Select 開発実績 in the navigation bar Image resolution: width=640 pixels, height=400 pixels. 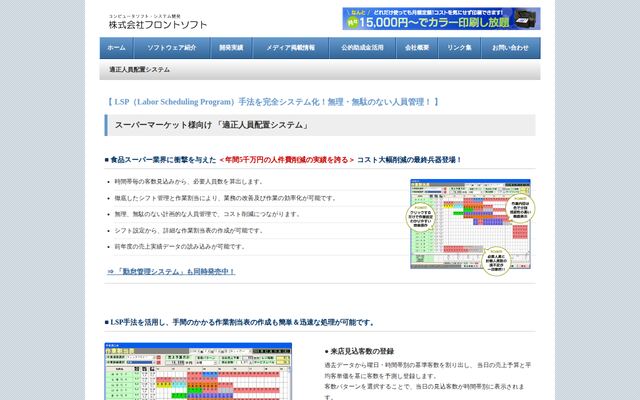tap(231, 48)
